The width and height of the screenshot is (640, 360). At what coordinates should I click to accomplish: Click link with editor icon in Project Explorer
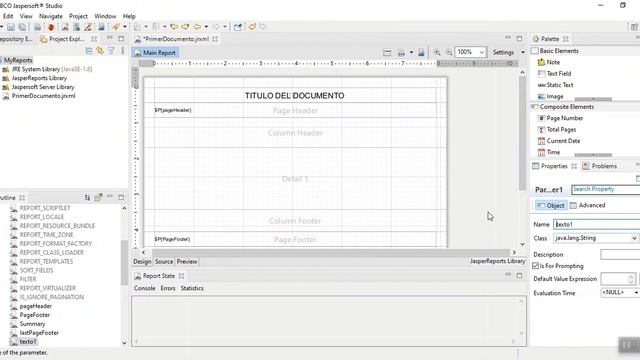point(100,51)
